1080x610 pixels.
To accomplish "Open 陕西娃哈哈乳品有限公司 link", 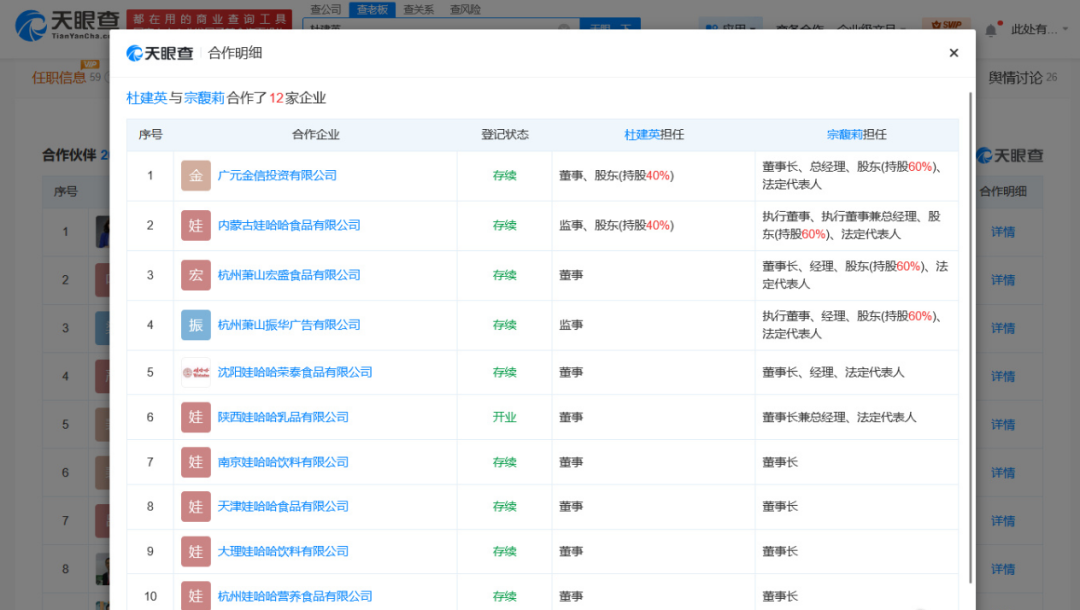I will (x=283, y=417).
